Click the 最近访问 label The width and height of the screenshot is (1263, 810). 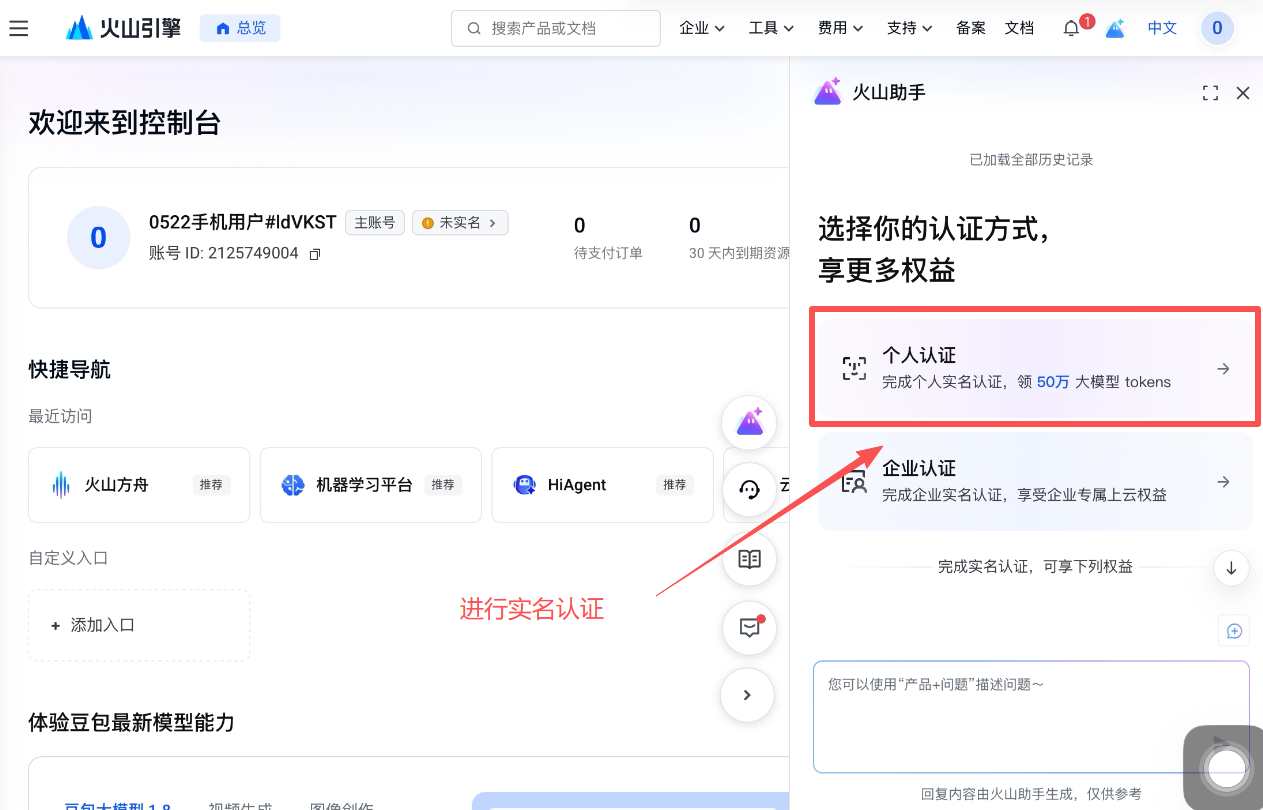coord(60,416)
